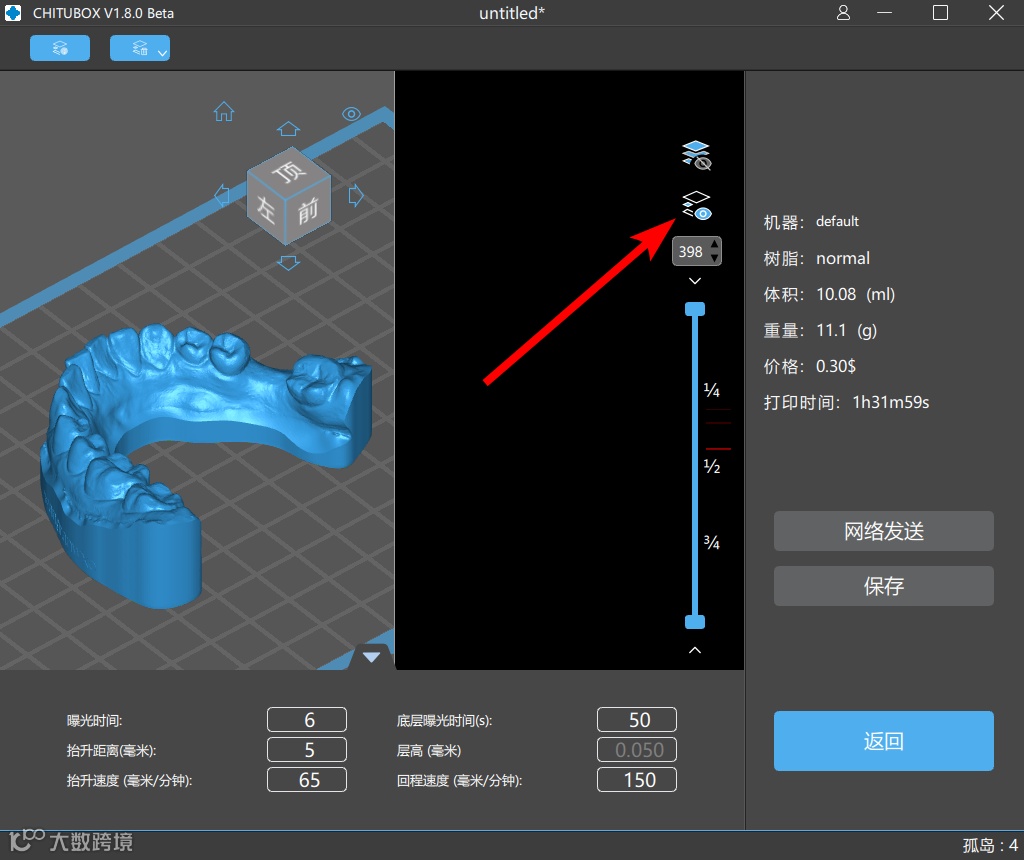Click the 打印时间 1h31m59s text
The height and width of the screenshot is (860, 1024).
(846, 402)
